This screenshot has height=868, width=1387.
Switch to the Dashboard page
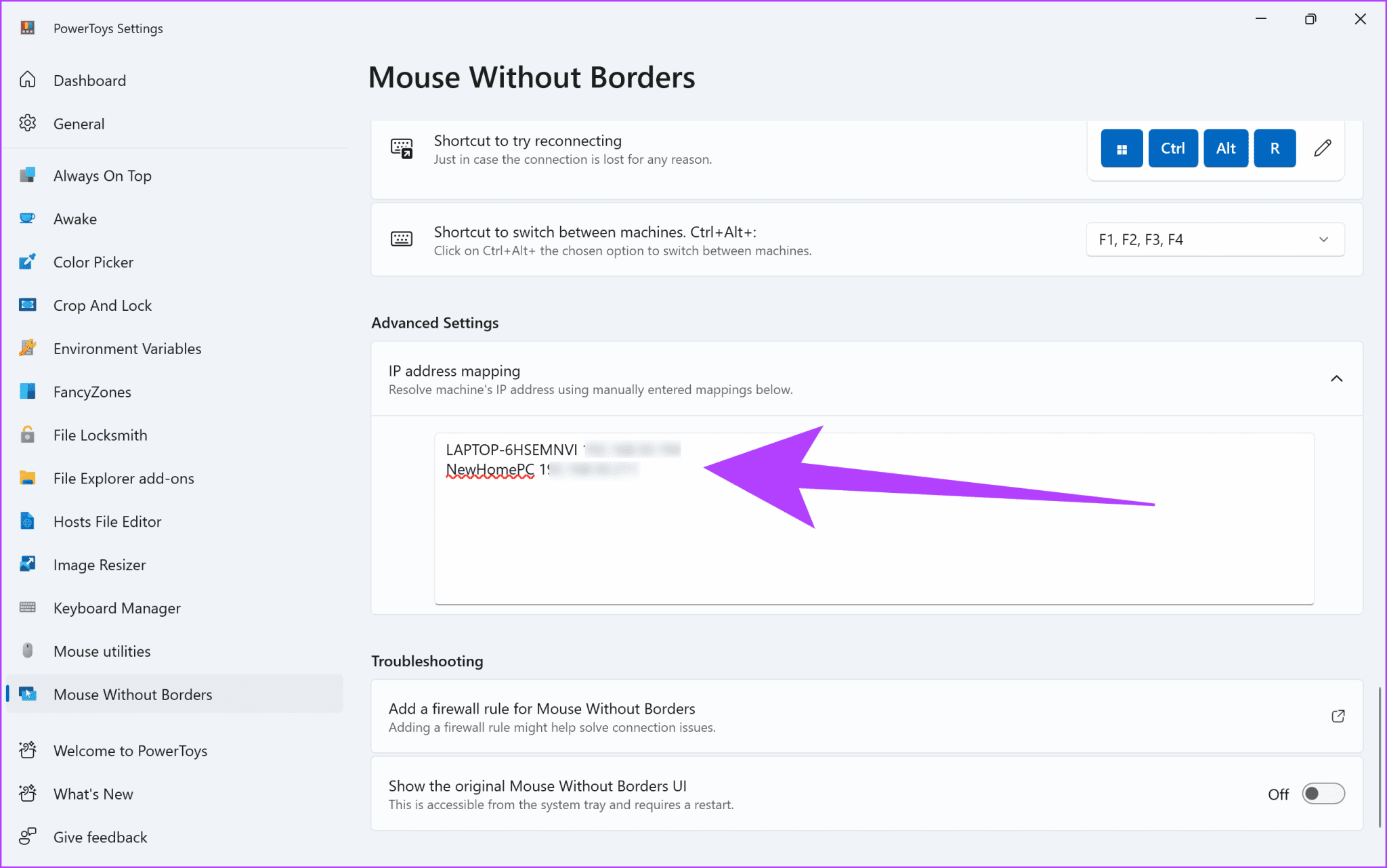[x=89, y=80]
